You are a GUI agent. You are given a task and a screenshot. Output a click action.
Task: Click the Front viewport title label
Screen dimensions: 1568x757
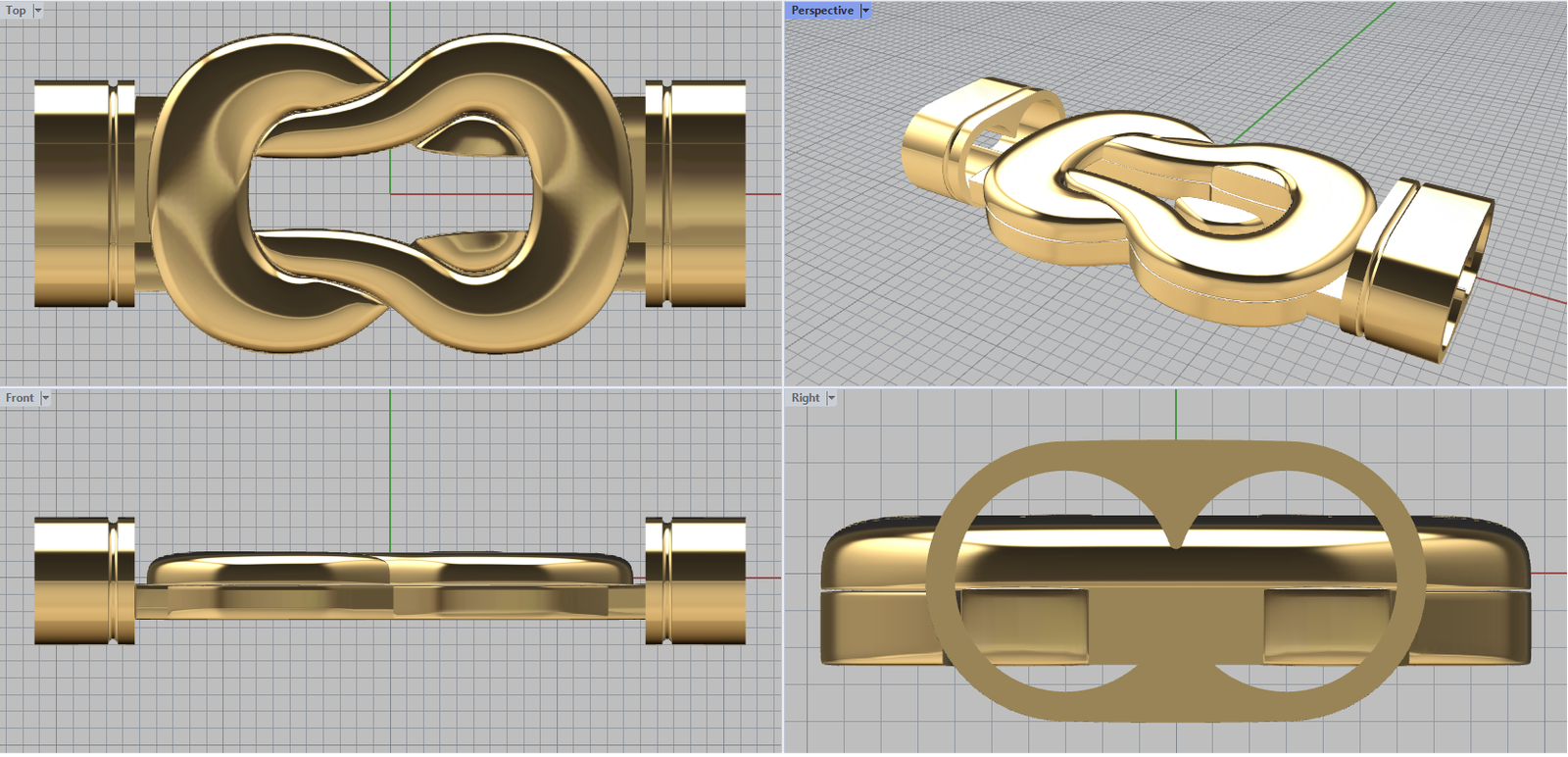click(19, 398)
